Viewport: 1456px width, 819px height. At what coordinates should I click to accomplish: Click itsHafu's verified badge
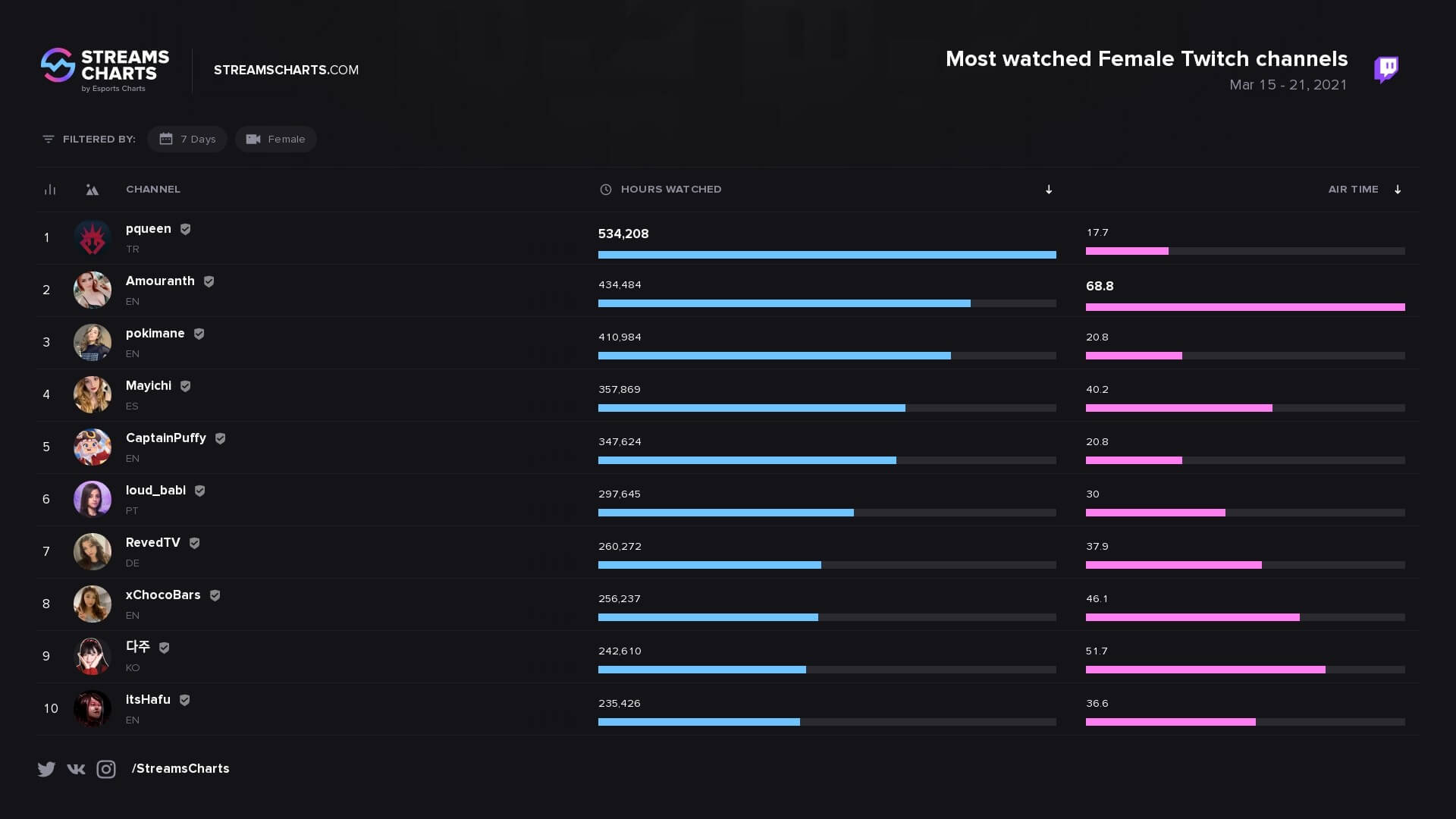(x=184, y=700)
